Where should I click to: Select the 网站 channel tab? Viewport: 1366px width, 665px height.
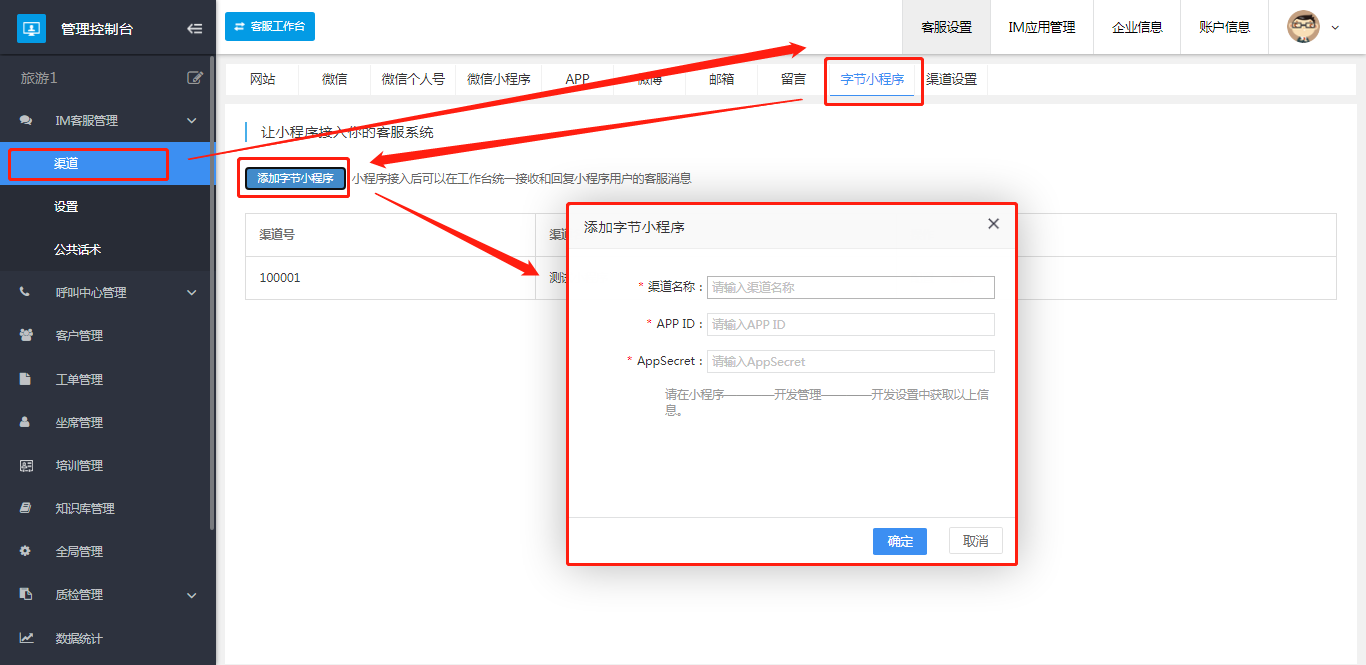click(x=263, y=79)
